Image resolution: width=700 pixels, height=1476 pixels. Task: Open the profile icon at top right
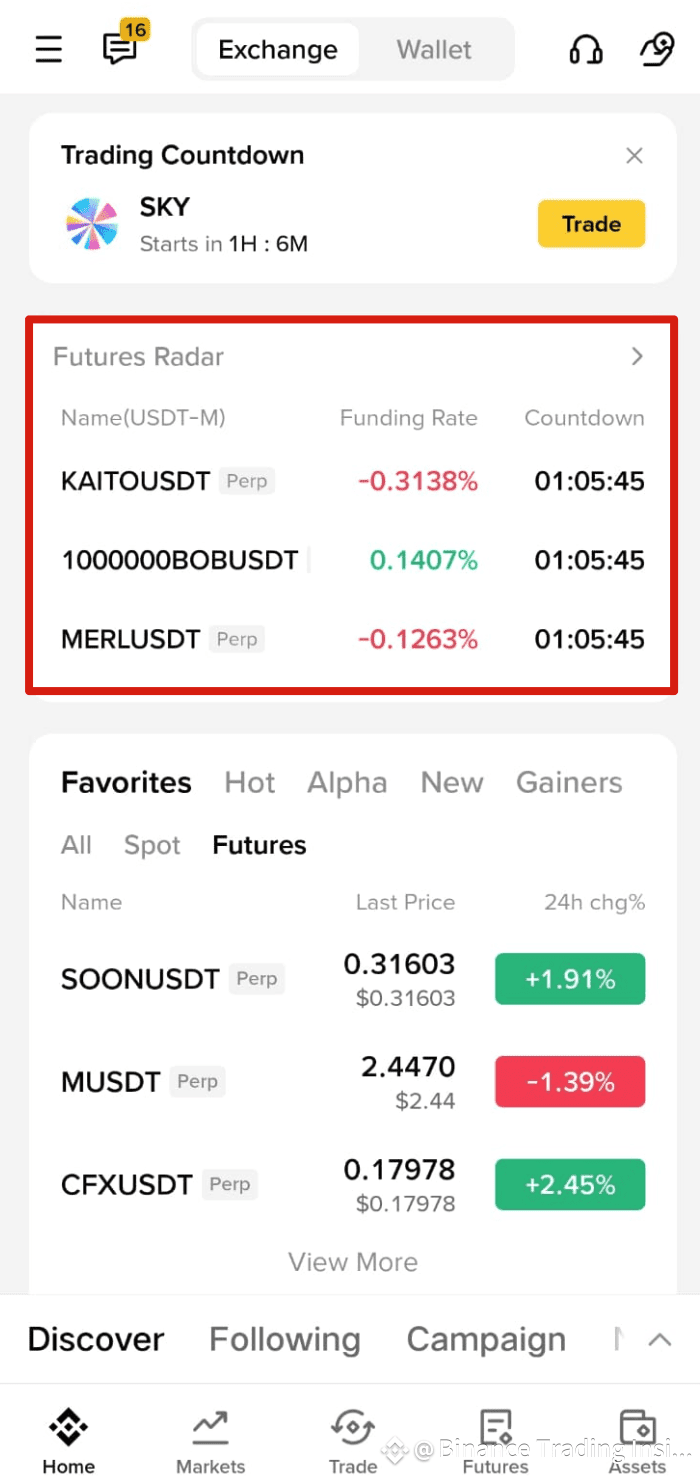pyautogui.click(x=656, y=49)
